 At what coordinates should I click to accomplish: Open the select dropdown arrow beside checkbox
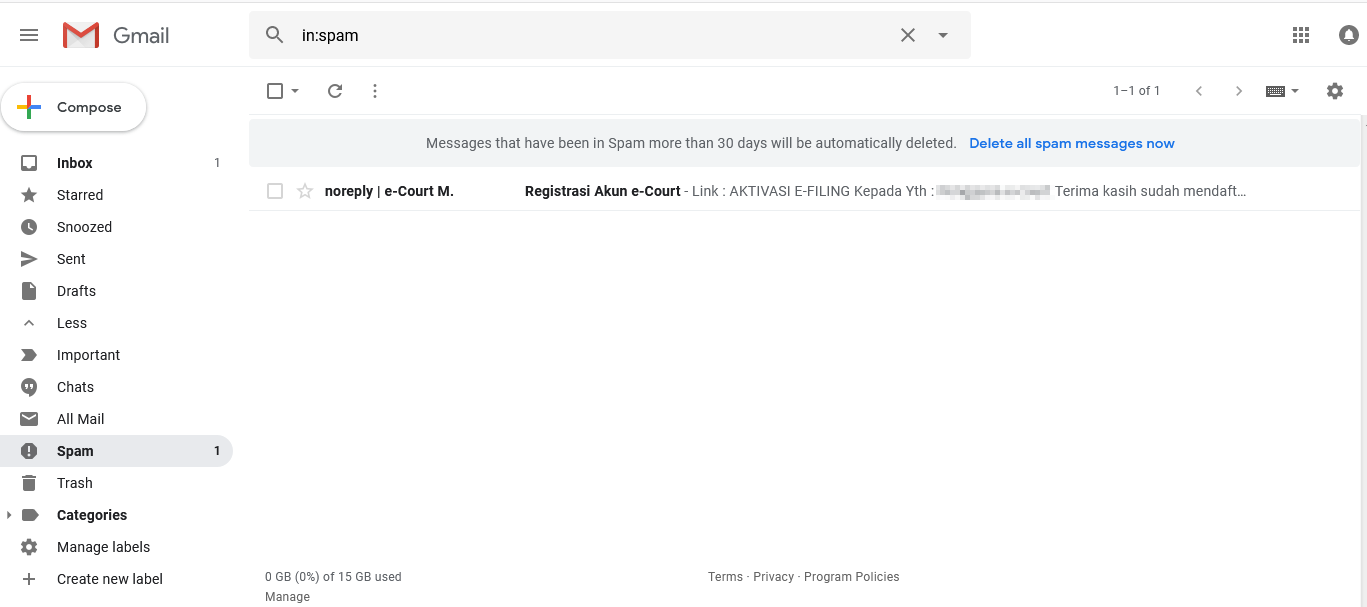(x=295, y=91)
